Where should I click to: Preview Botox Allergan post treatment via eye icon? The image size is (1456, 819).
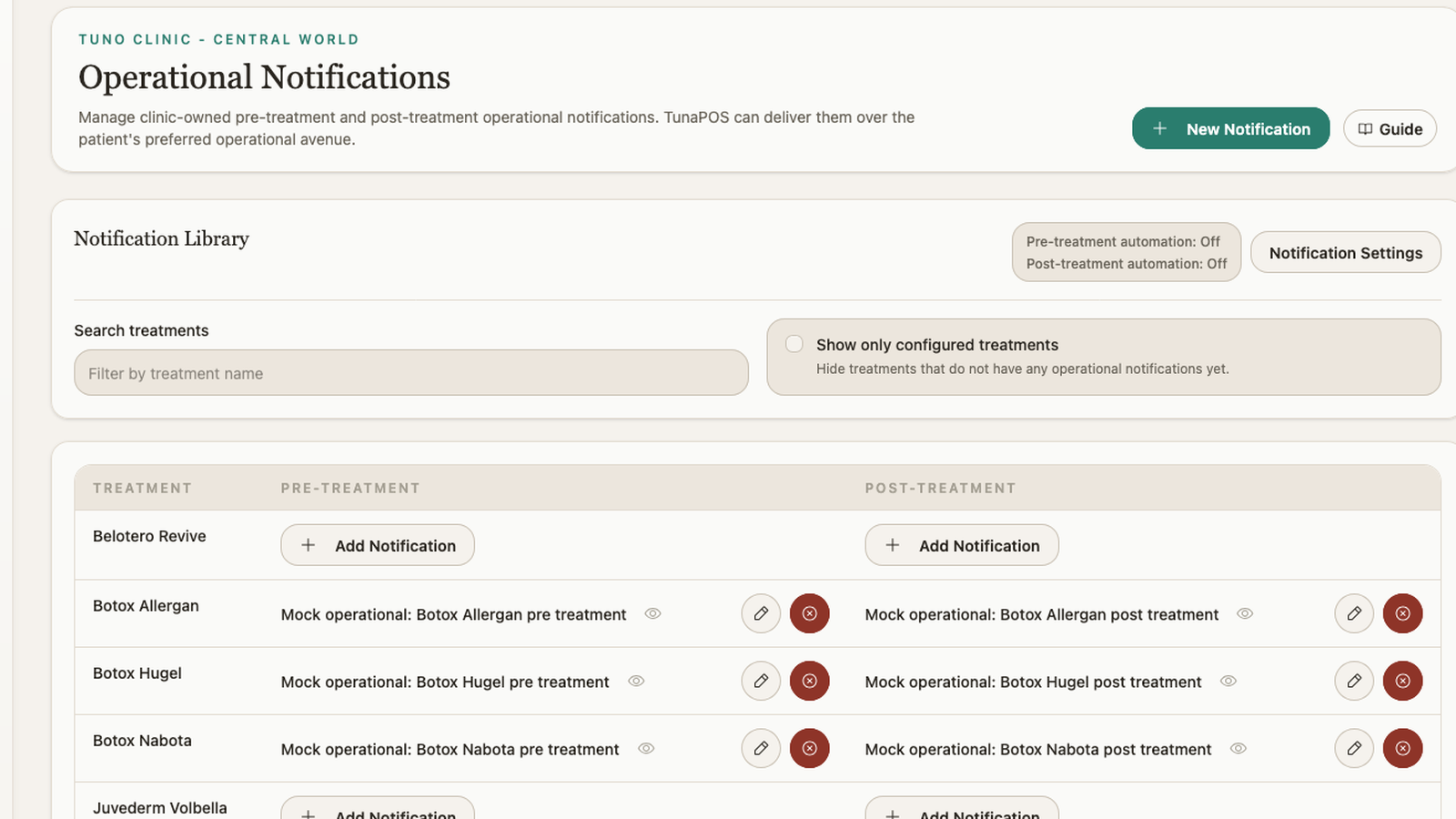pos(1245,613)
